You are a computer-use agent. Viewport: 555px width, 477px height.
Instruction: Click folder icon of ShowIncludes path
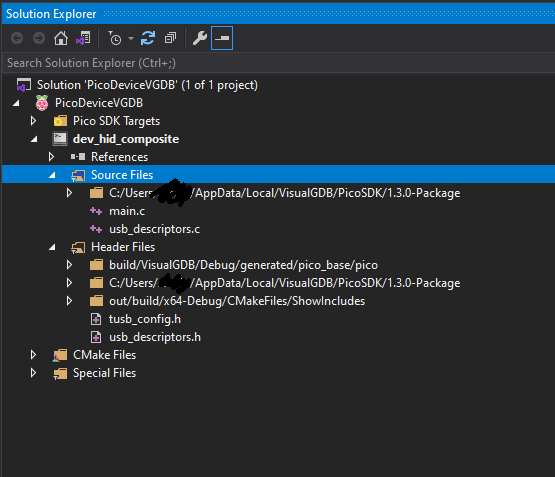coord(96,301)
